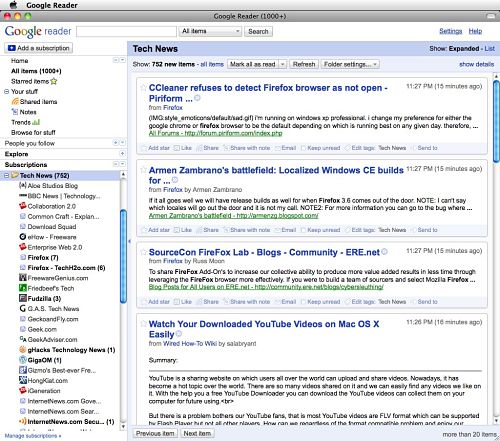The height and width of the screenshot is (441, 500).
Task: Click Add a subscription button
Action: coord(38,48)
